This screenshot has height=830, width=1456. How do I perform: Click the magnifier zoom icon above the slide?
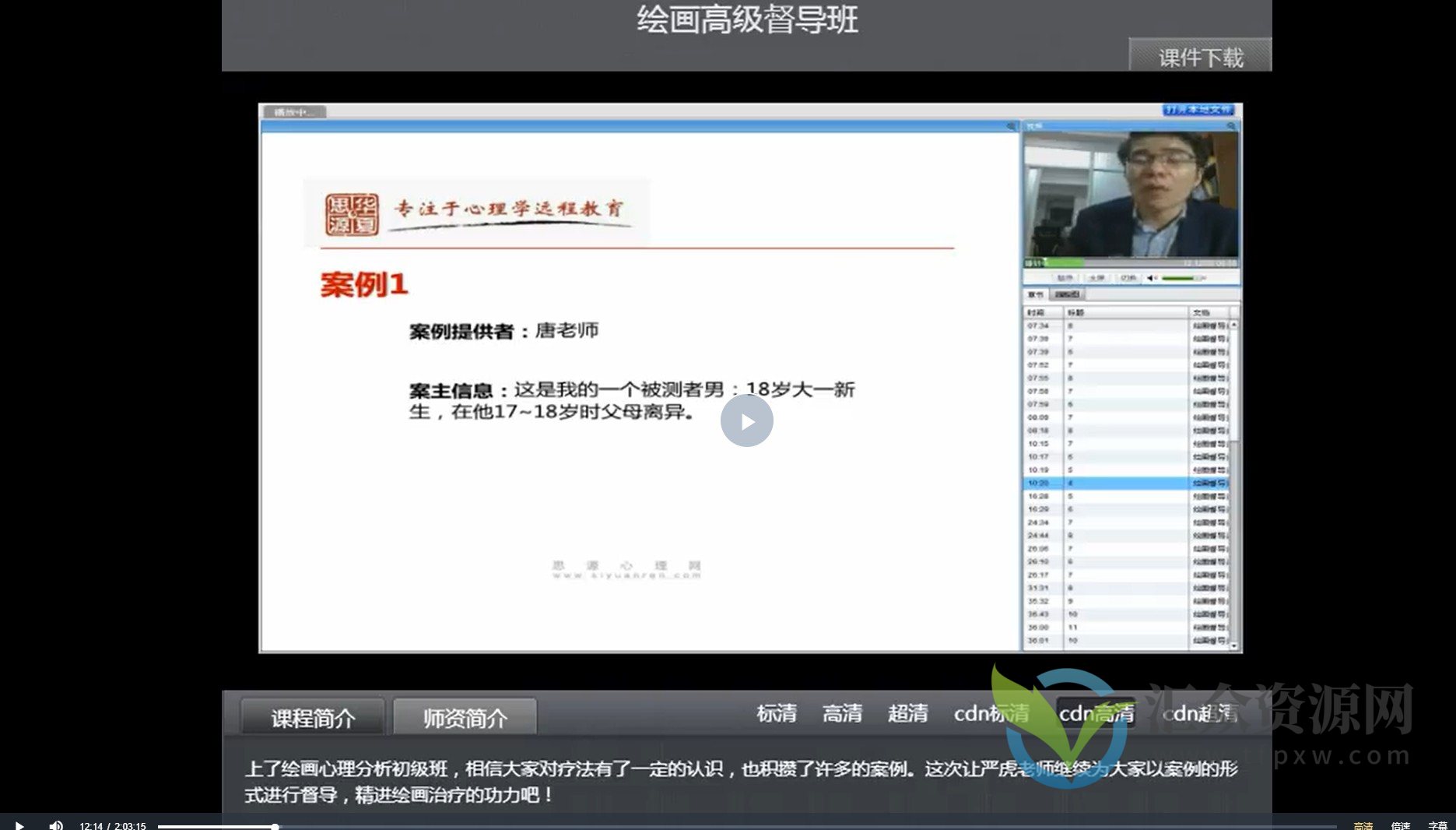1009,125
